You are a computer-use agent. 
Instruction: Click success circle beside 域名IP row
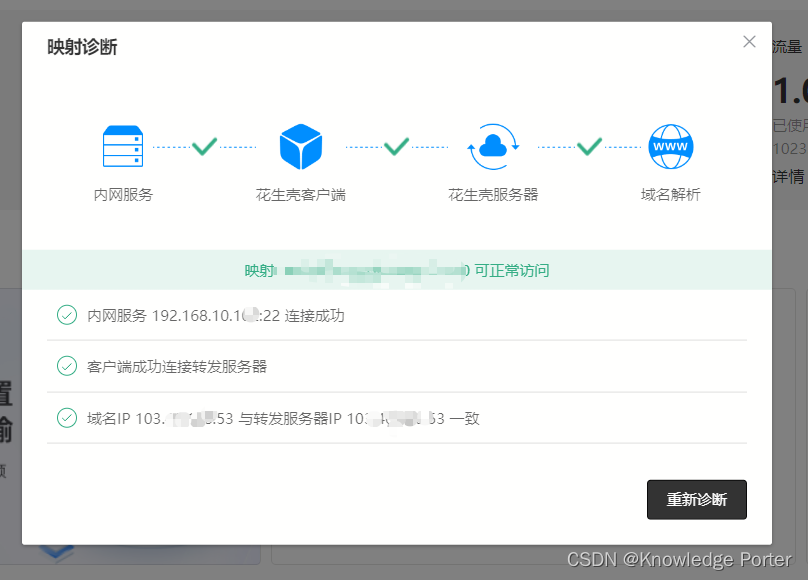click(x=67, y=418)
